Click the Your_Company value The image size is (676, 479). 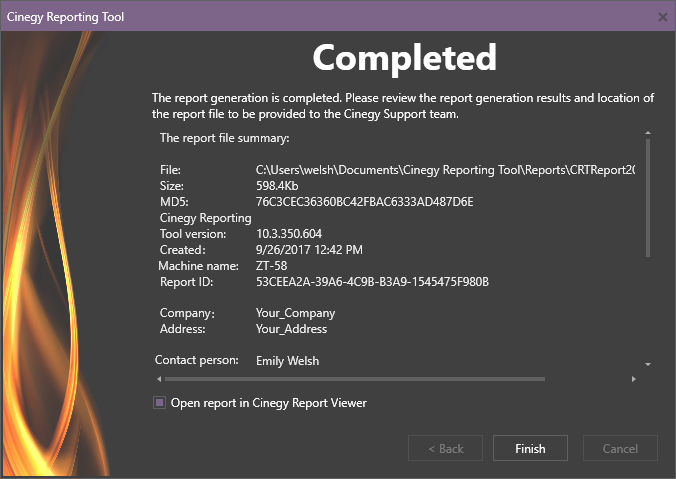[x=295, y=313]
